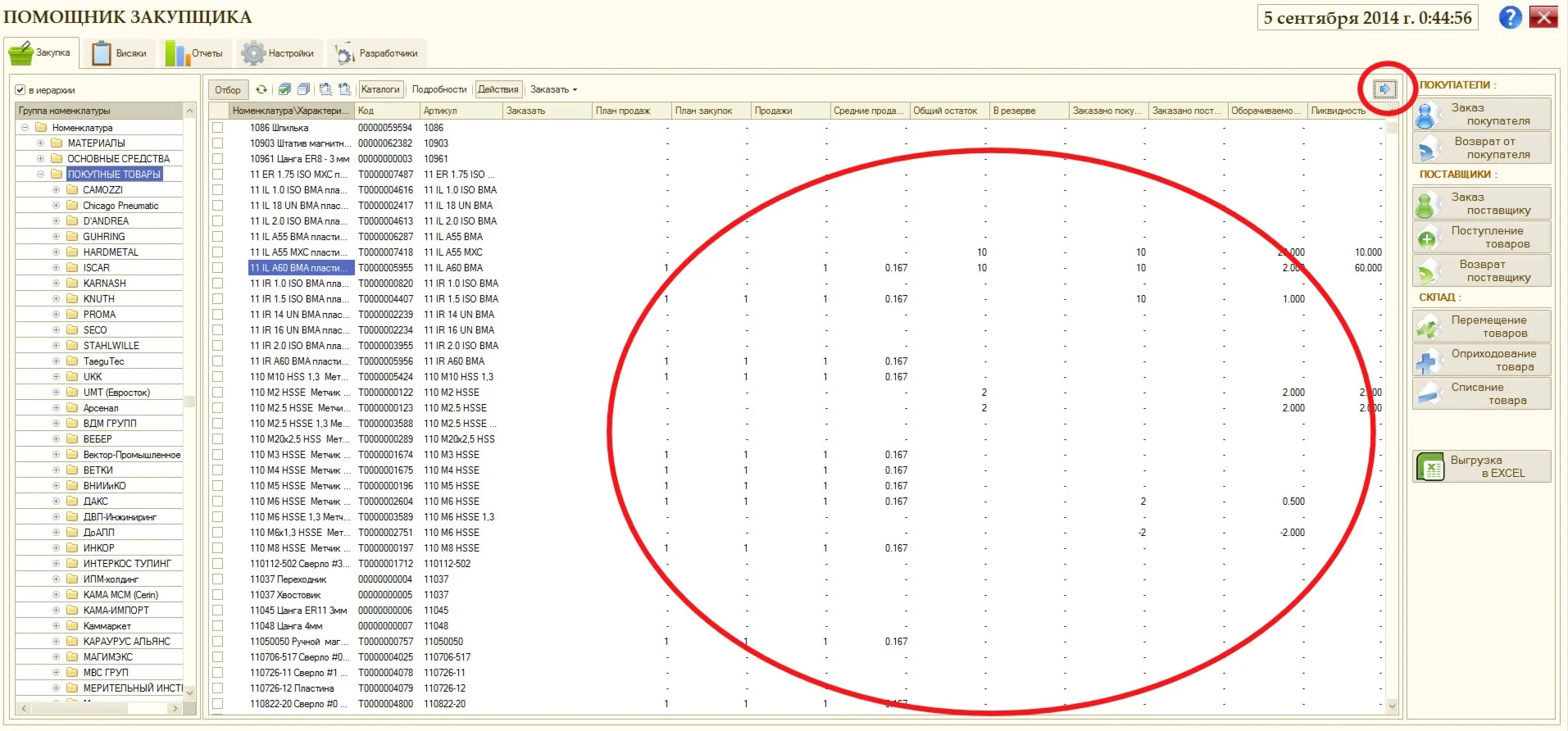Expand the STAHLWILLE folder node
The height and width of the screenshot is (731, 1568).
[56, 345]
